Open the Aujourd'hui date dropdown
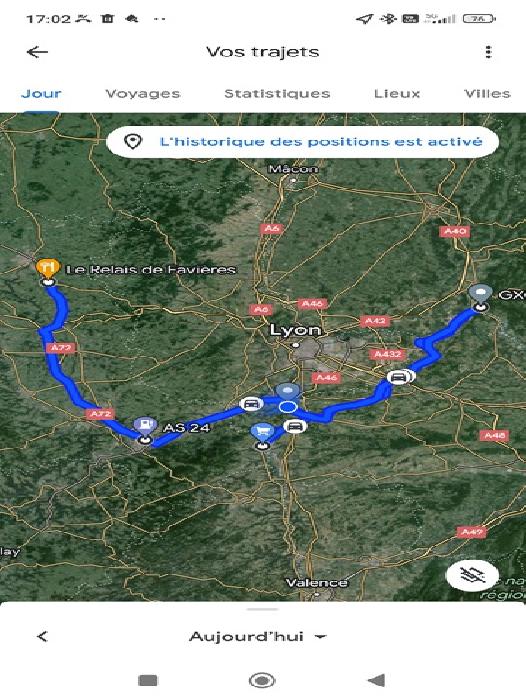Image resolution: width=526 pixels, height=700 pixels. tap(258, 636)
